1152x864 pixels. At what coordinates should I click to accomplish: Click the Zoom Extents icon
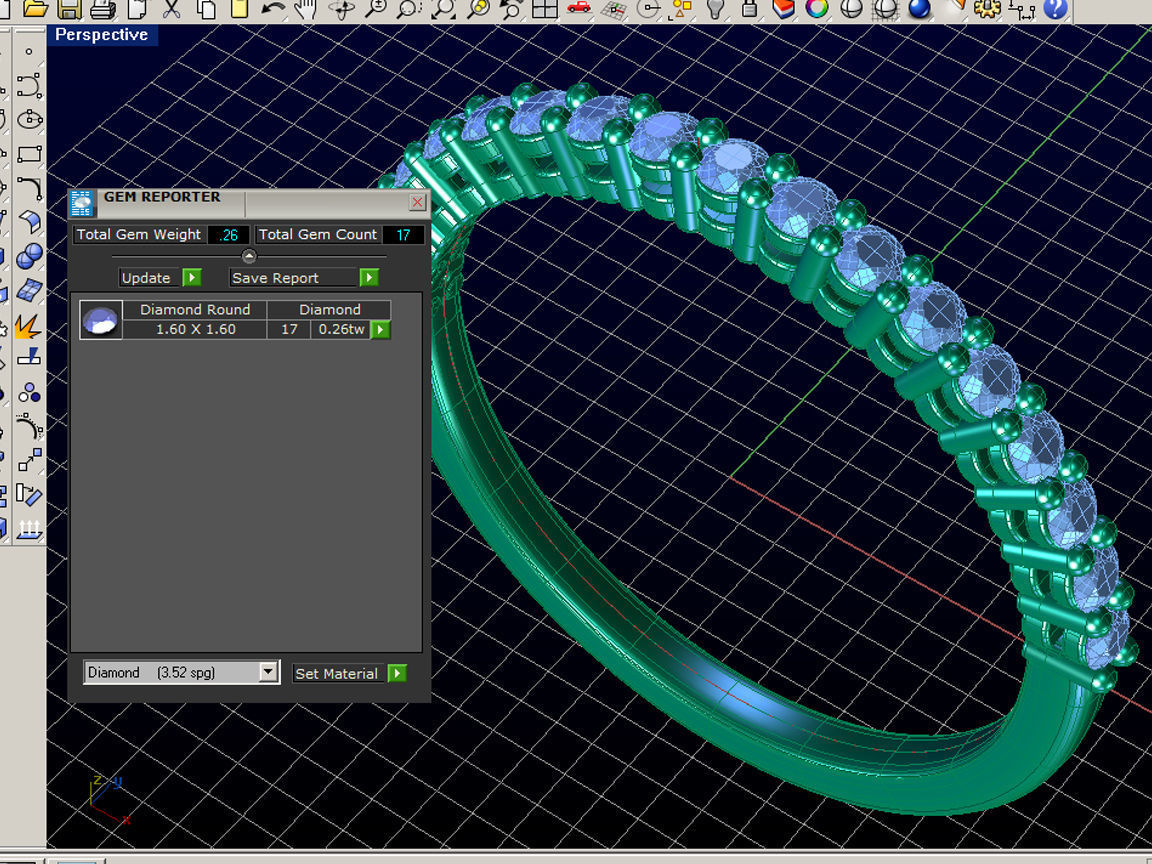click(443, 9)
